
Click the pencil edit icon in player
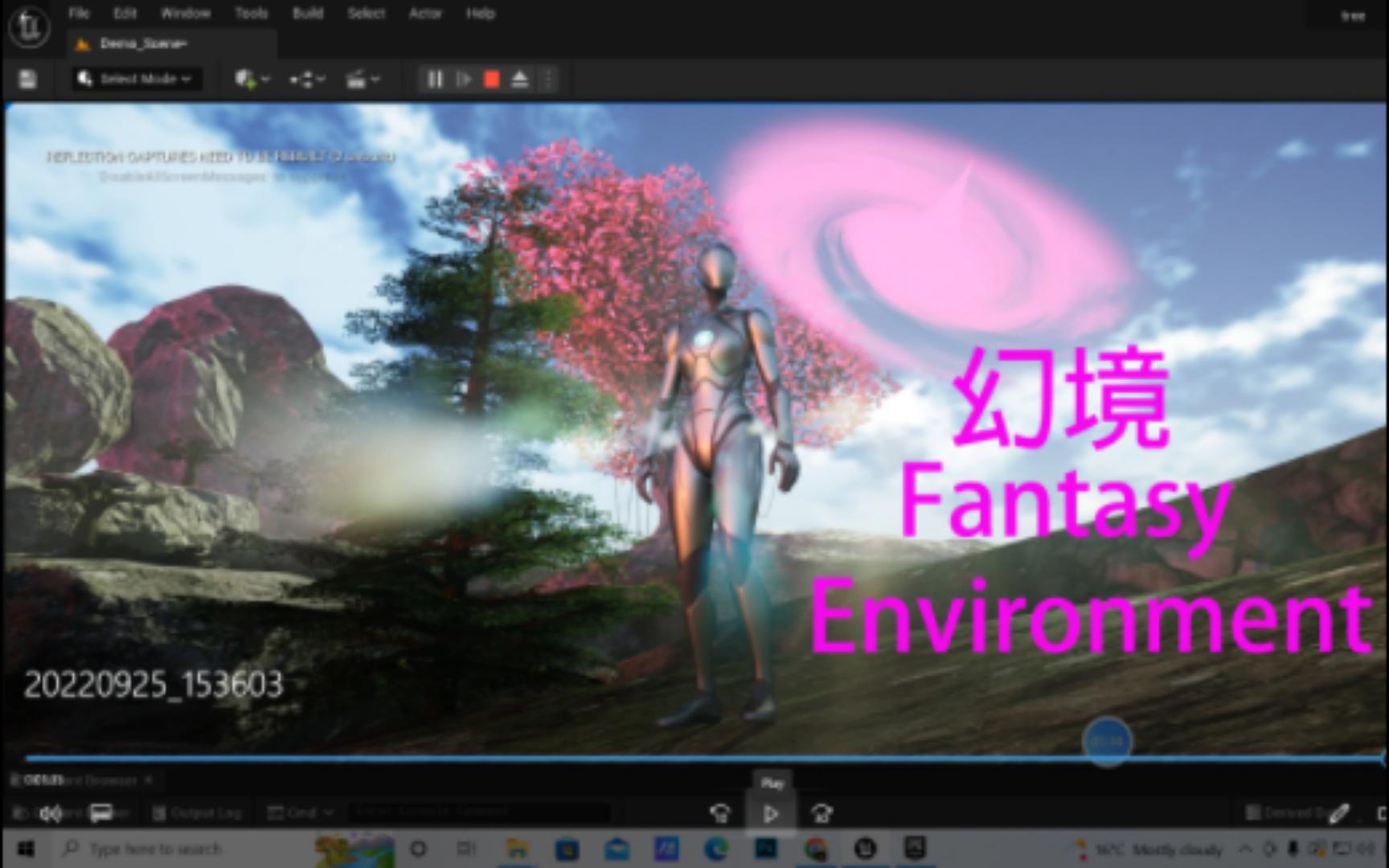coord(1338,813)
